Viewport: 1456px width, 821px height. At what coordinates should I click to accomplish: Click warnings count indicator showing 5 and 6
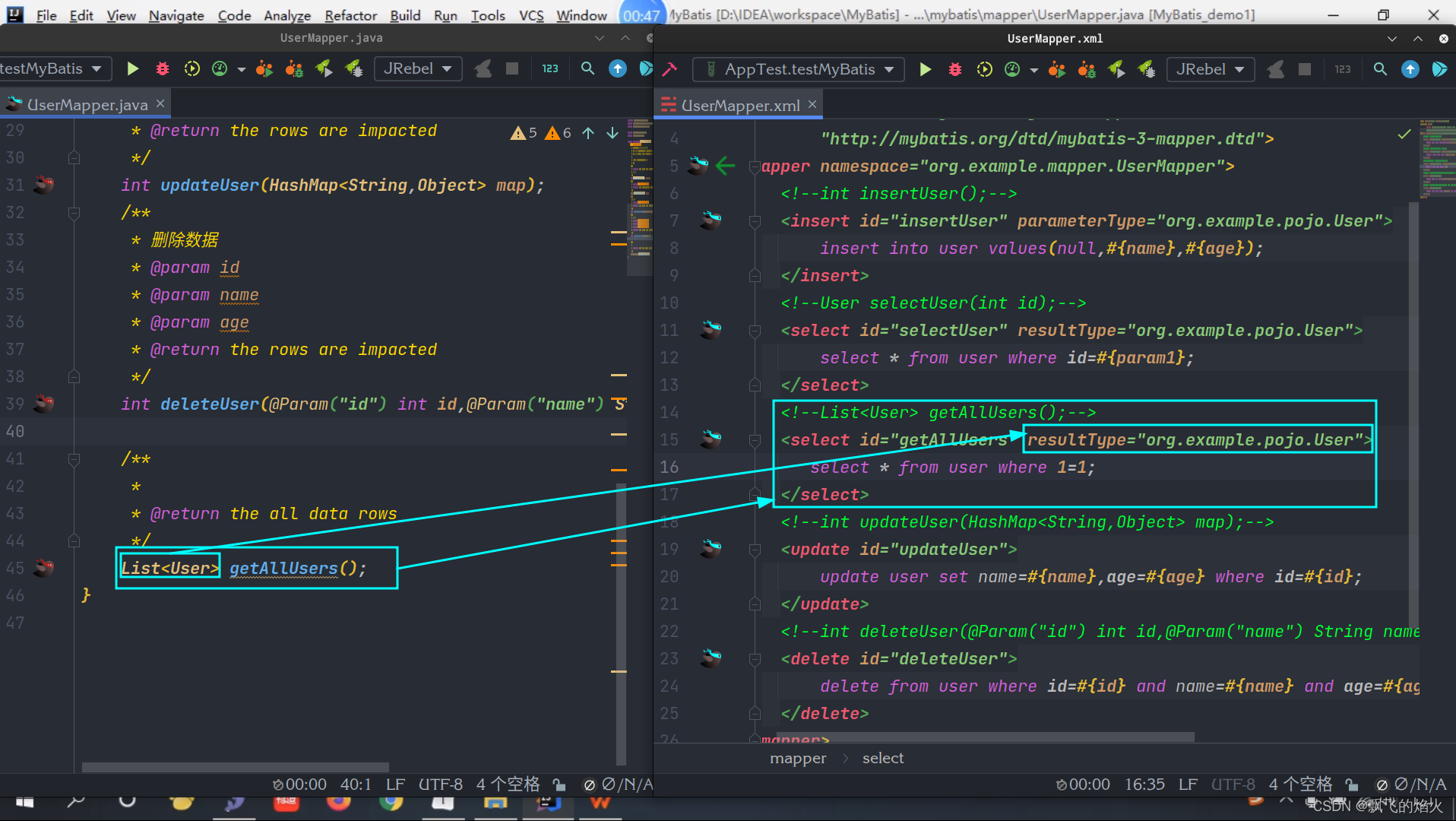pos(540,133)
